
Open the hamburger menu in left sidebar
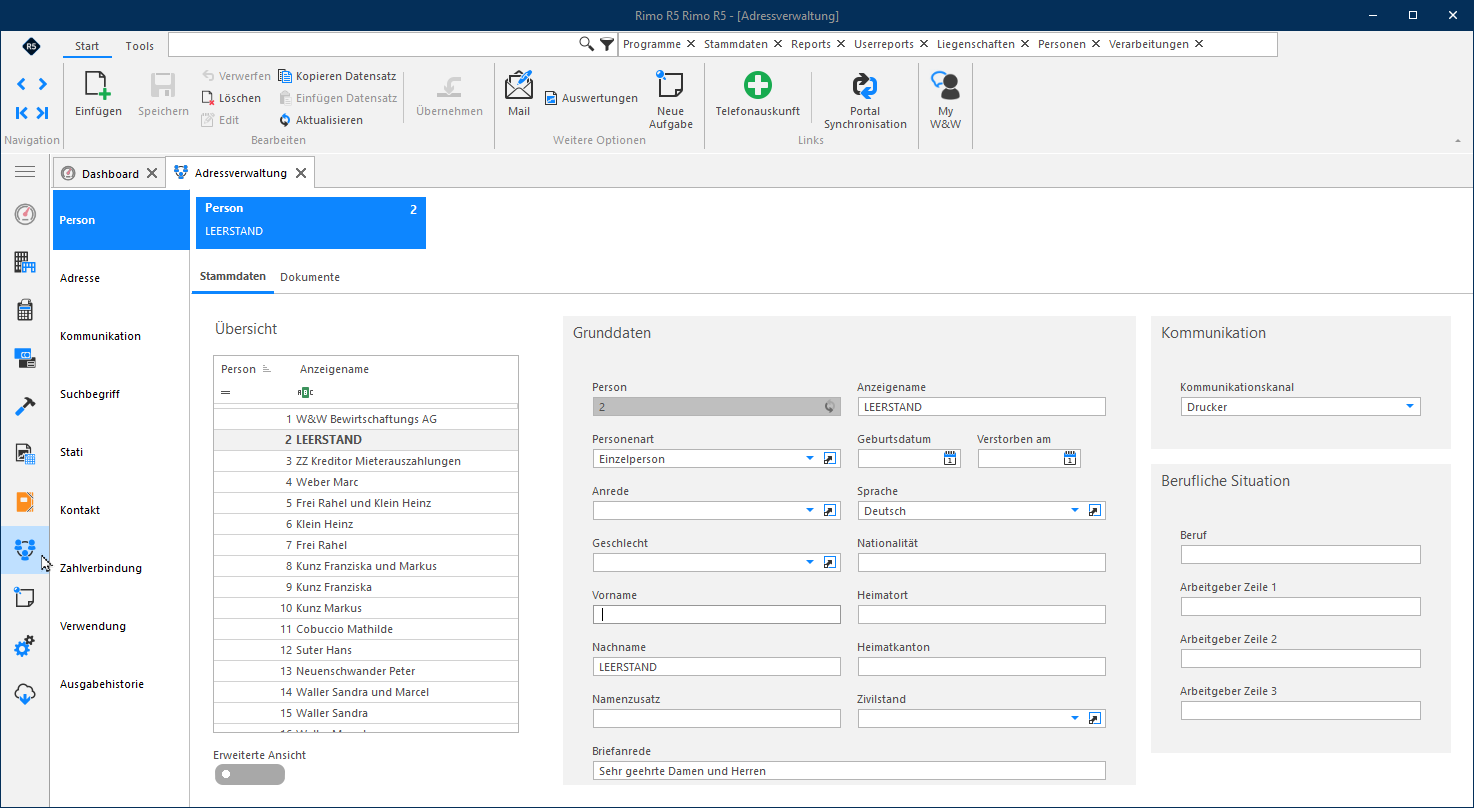pyautogui.click(x=25, y=172)
